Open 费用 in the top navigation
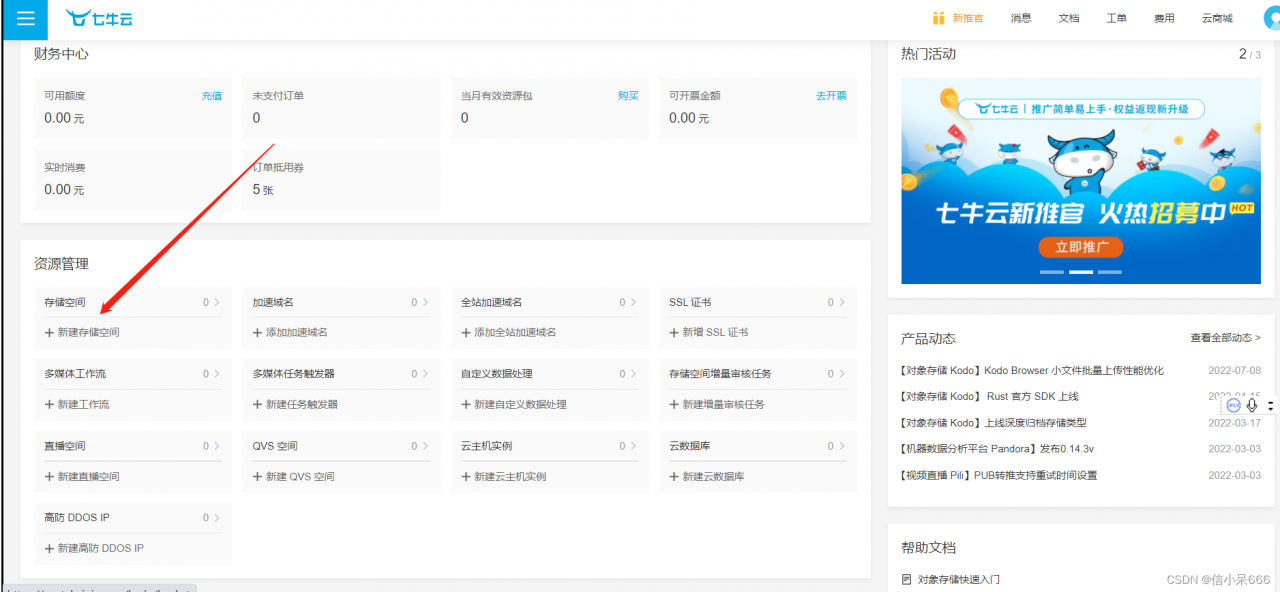Image resolution: width=1280 pixels, height=592 pixels. (x=1164, y=18)
